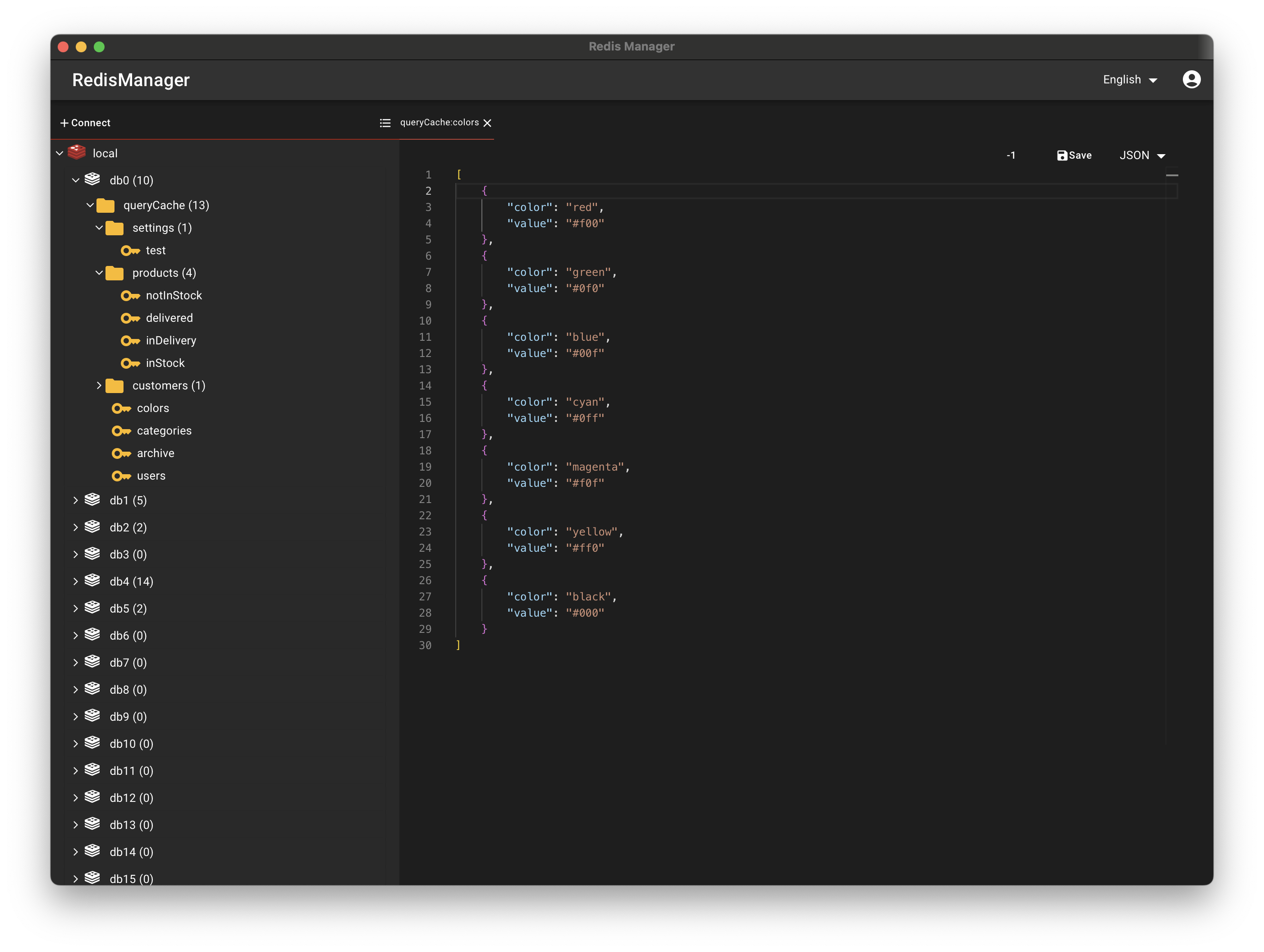The height and width of the screenshot is (952, 1264).
Task: Click the customers folder icon
Action: [115, 386]
